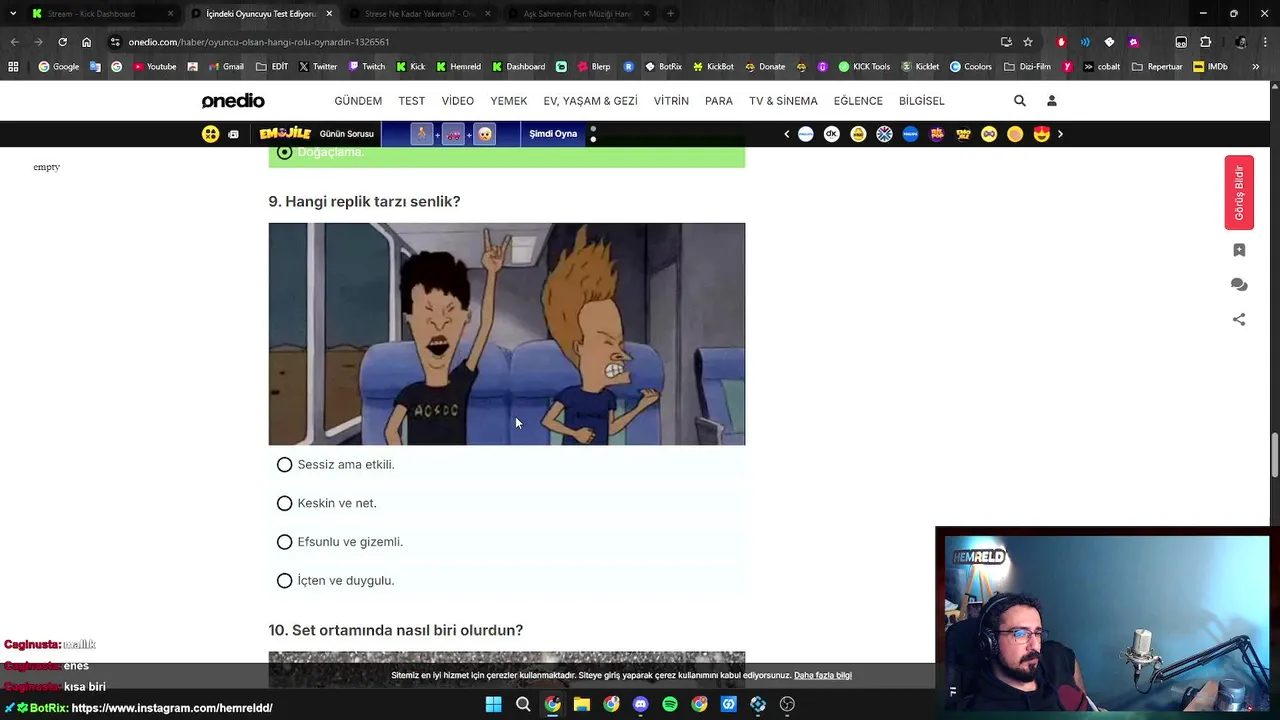Show more bookmarks with the overflow chevron
This screenshot has height=720, width=1280.
click(x=1256, y=67)
